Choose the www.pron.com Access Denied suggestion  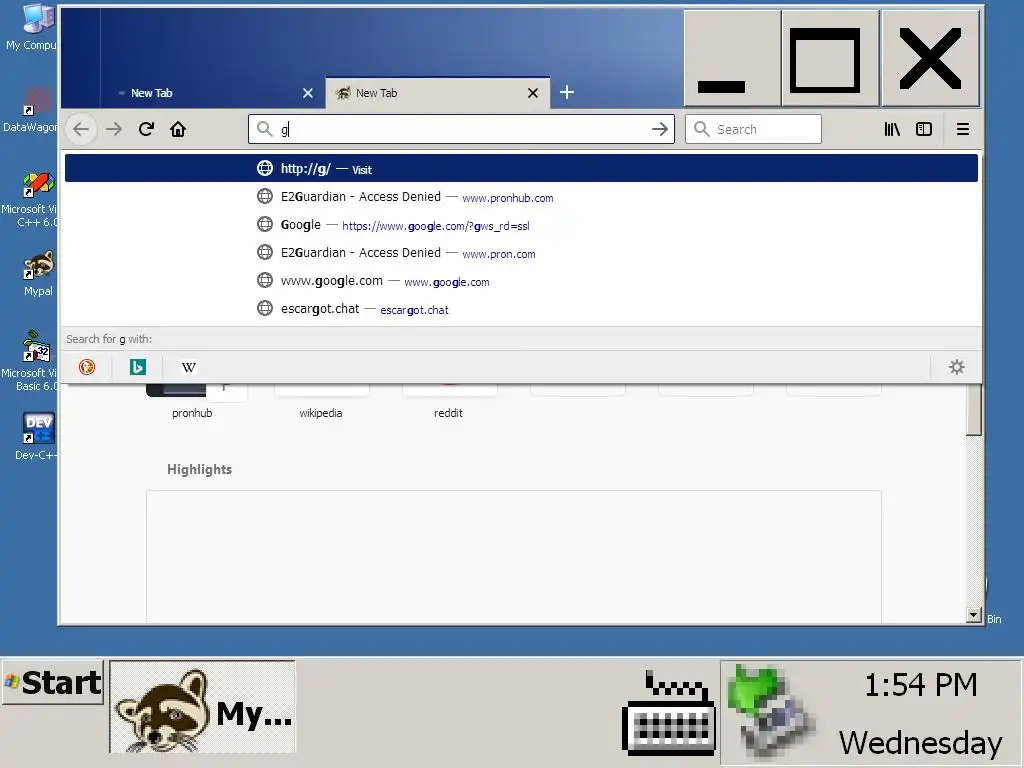click(521, 253)
